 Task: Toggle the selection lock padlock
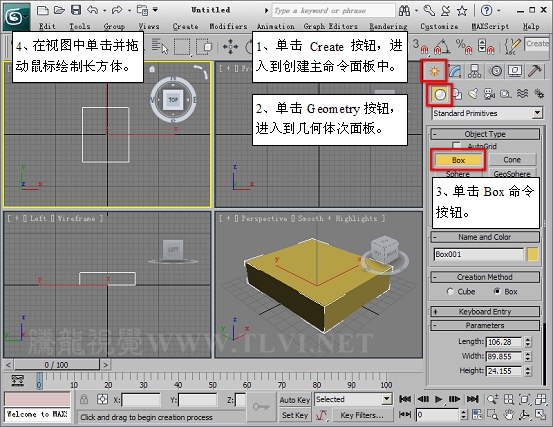(x=84, y=399)
